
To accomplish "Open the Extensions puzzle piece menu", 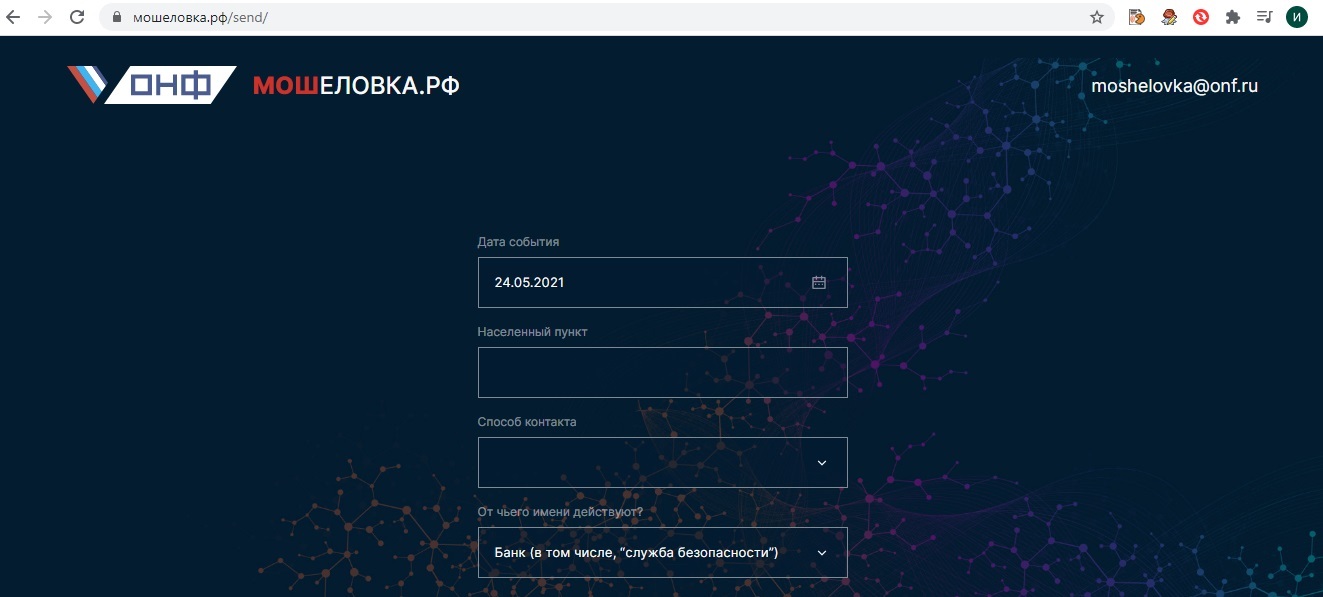I will (1233, 17).
